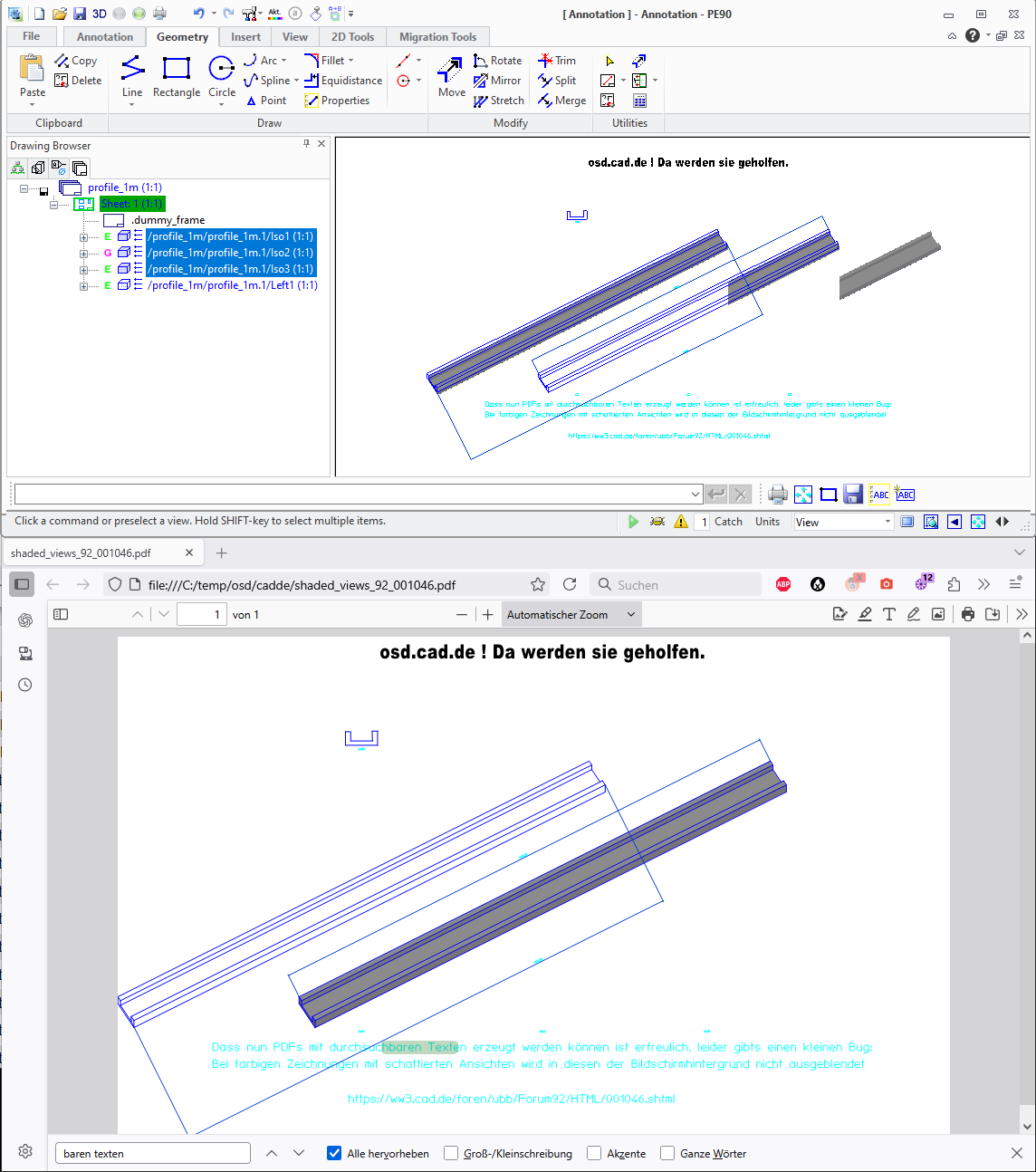This screenshot has height=1172, width=1036.
Task: Click the Suchen search field
Action: click(x=676, y=584)
